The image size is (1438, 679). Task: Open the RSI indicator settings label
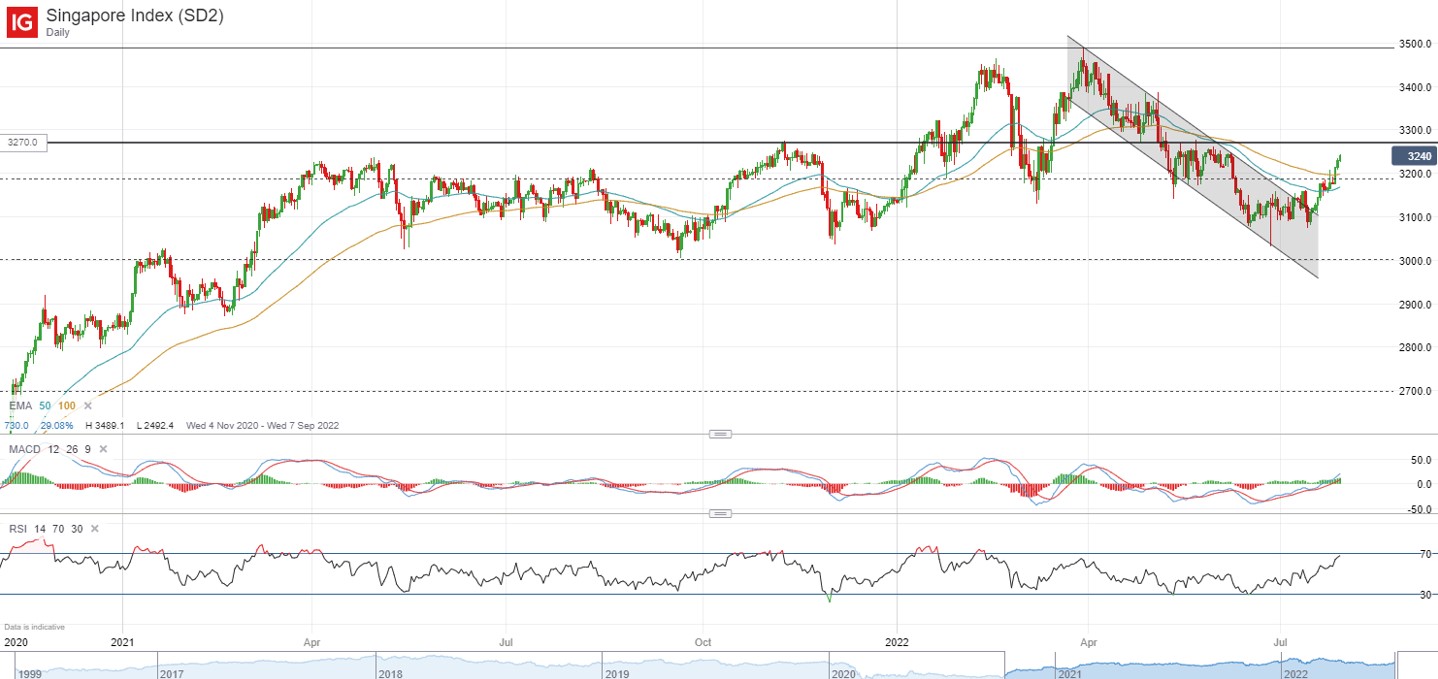pos(17,528)
